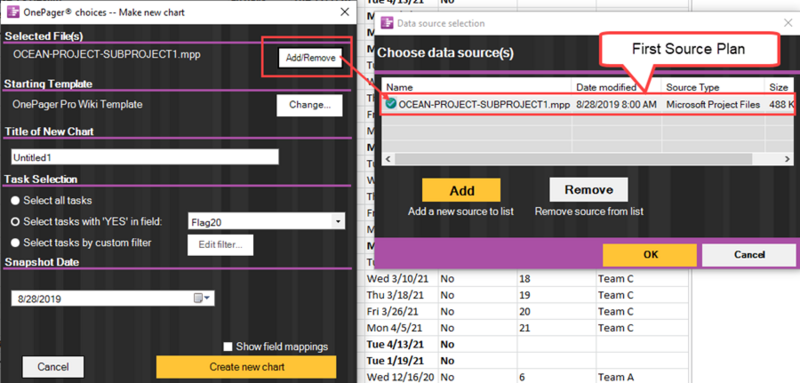Click Change... to pick another template
This screenshot has height=383, width=800.
tap(310, 105)
